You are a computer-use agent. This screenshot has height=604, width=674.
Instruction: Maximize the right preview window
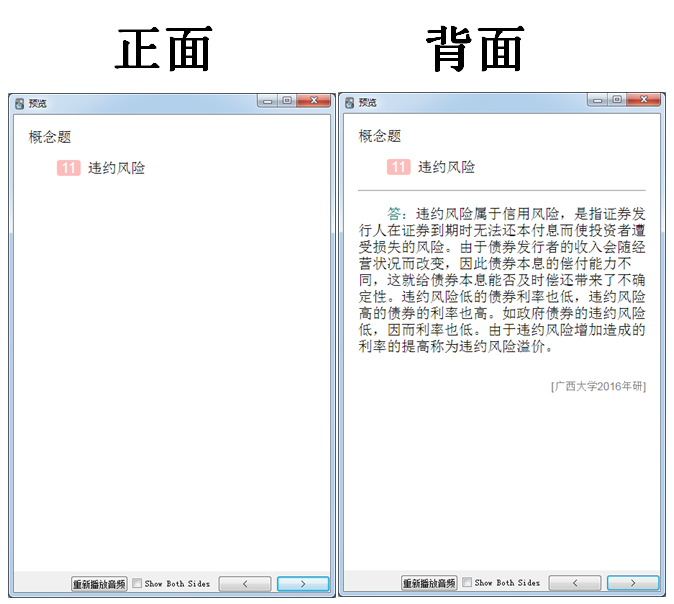coord(617,100)
